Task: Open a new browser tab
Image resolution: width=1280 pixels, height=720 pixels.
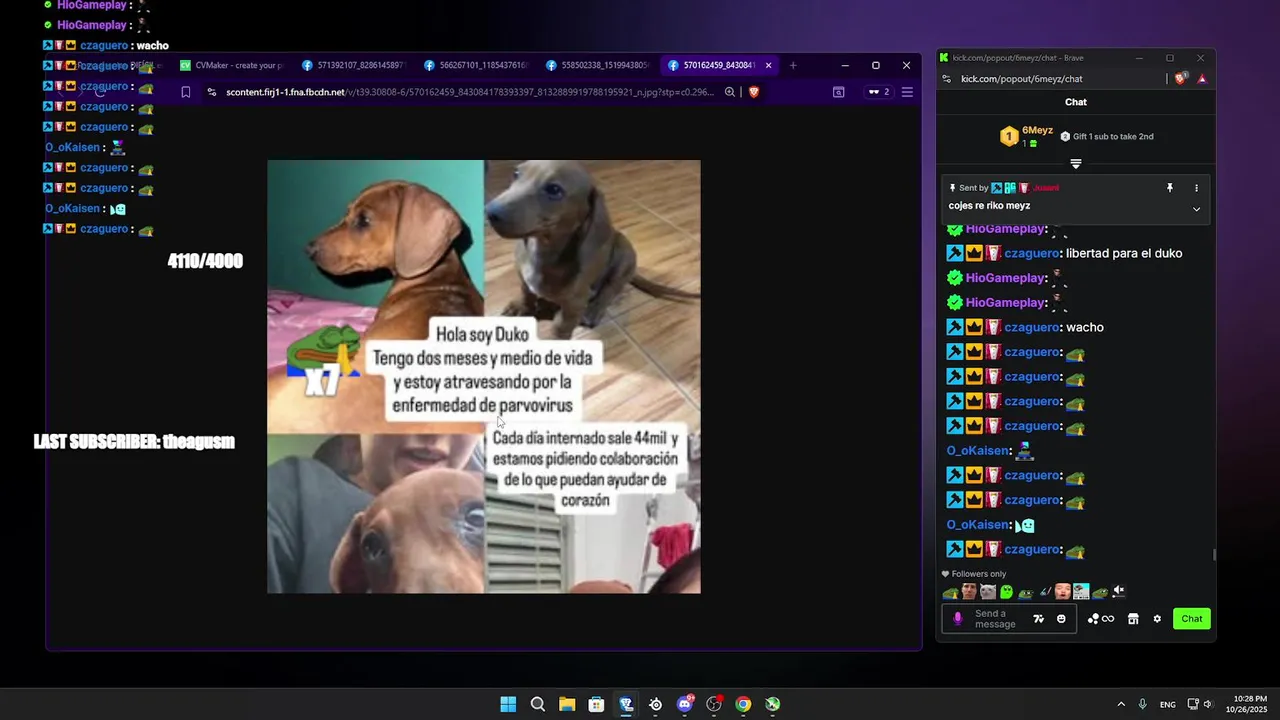Action: [x=793, y=65]
